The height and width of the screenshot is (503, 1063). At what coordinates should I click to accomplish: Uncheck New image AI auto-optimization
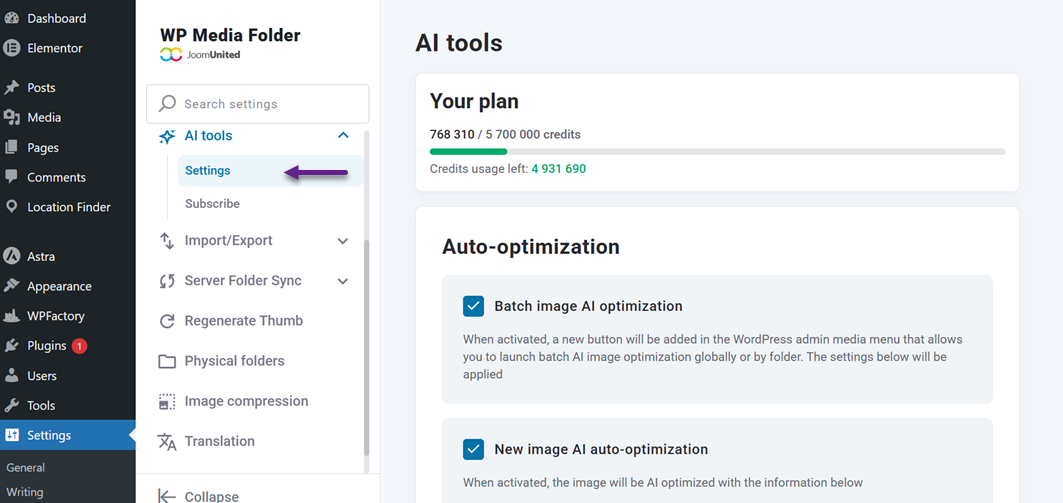click(x=473, y=449)
